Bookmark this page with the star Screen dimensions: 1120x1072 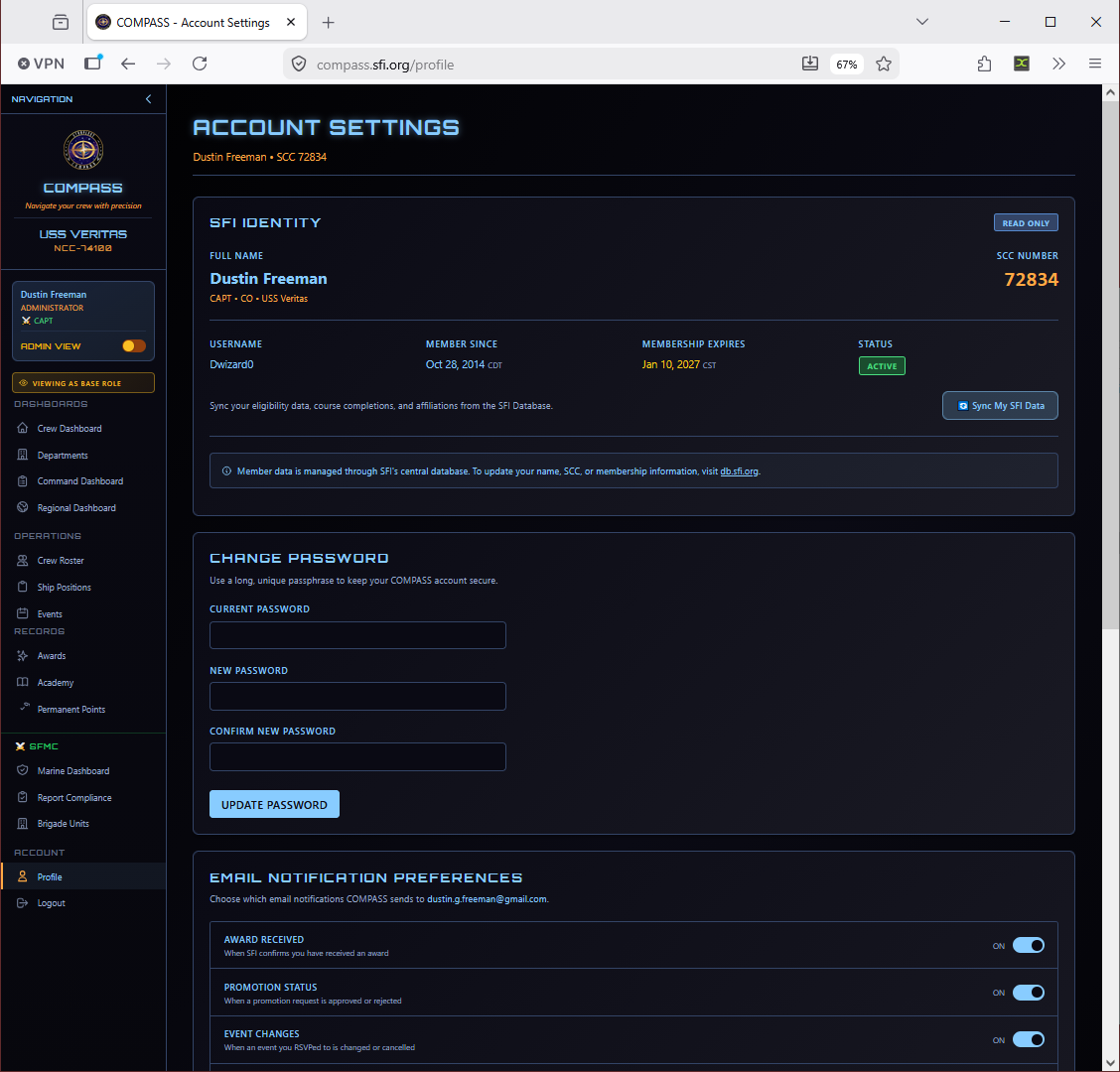[x=884, y=65]
